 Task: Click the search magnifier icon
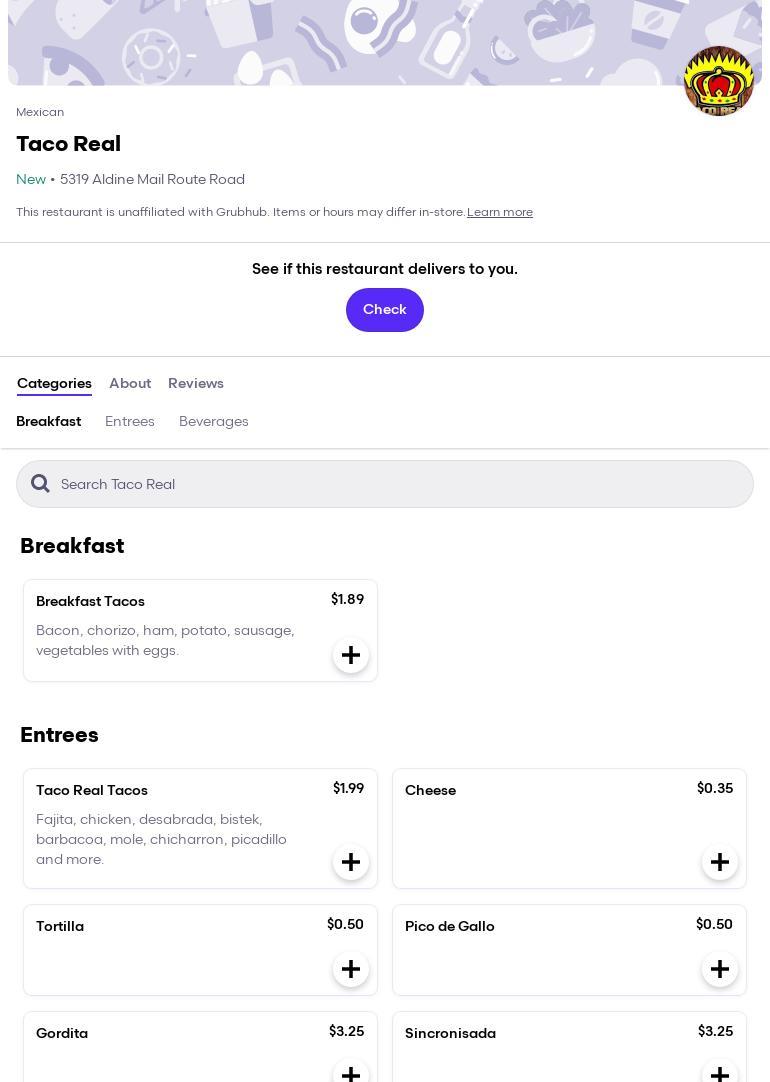[41, 484]
